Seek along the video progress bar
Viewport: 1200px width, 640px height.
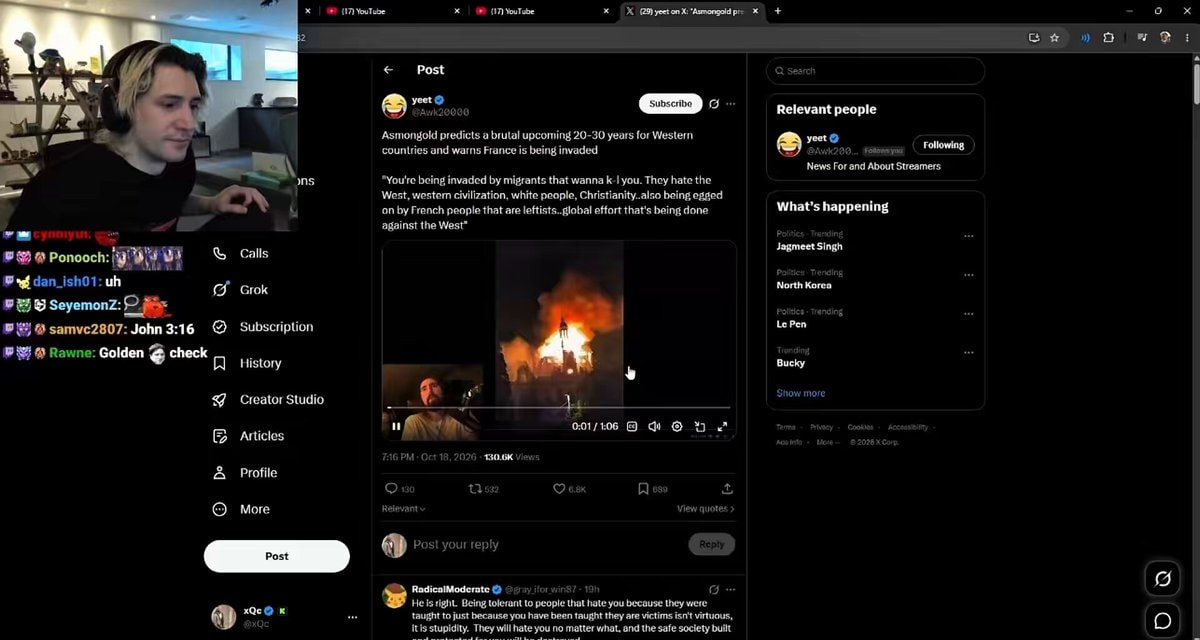[x=559, y=408]
